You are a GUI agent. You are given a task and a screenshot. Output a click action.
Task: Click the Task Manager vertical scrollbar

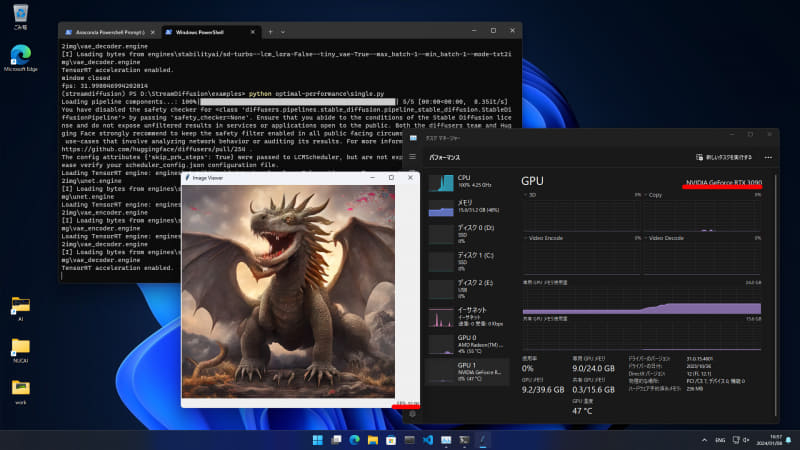point(776,296)
